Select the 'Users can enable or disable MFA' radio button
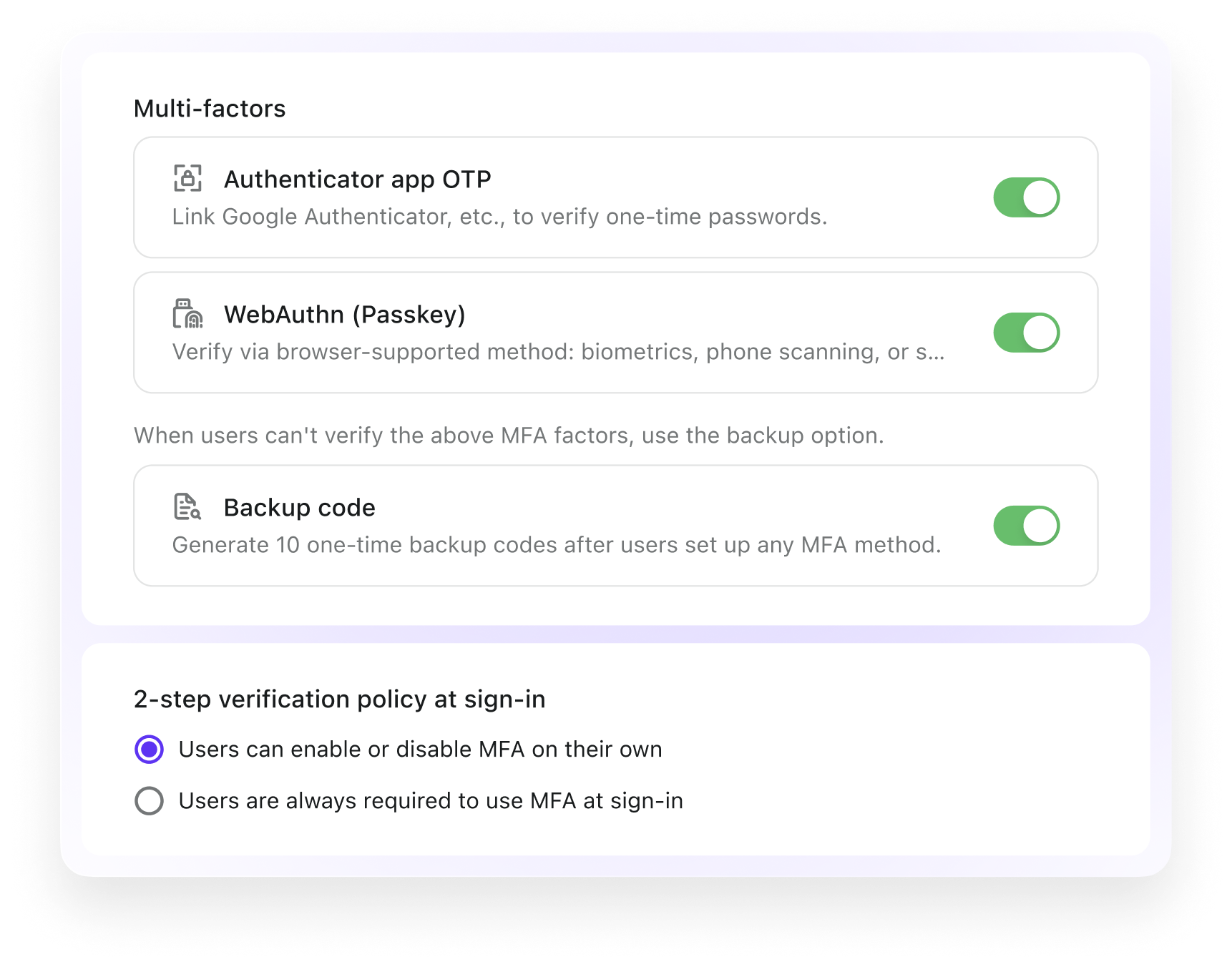 click(x=150, y=750)
